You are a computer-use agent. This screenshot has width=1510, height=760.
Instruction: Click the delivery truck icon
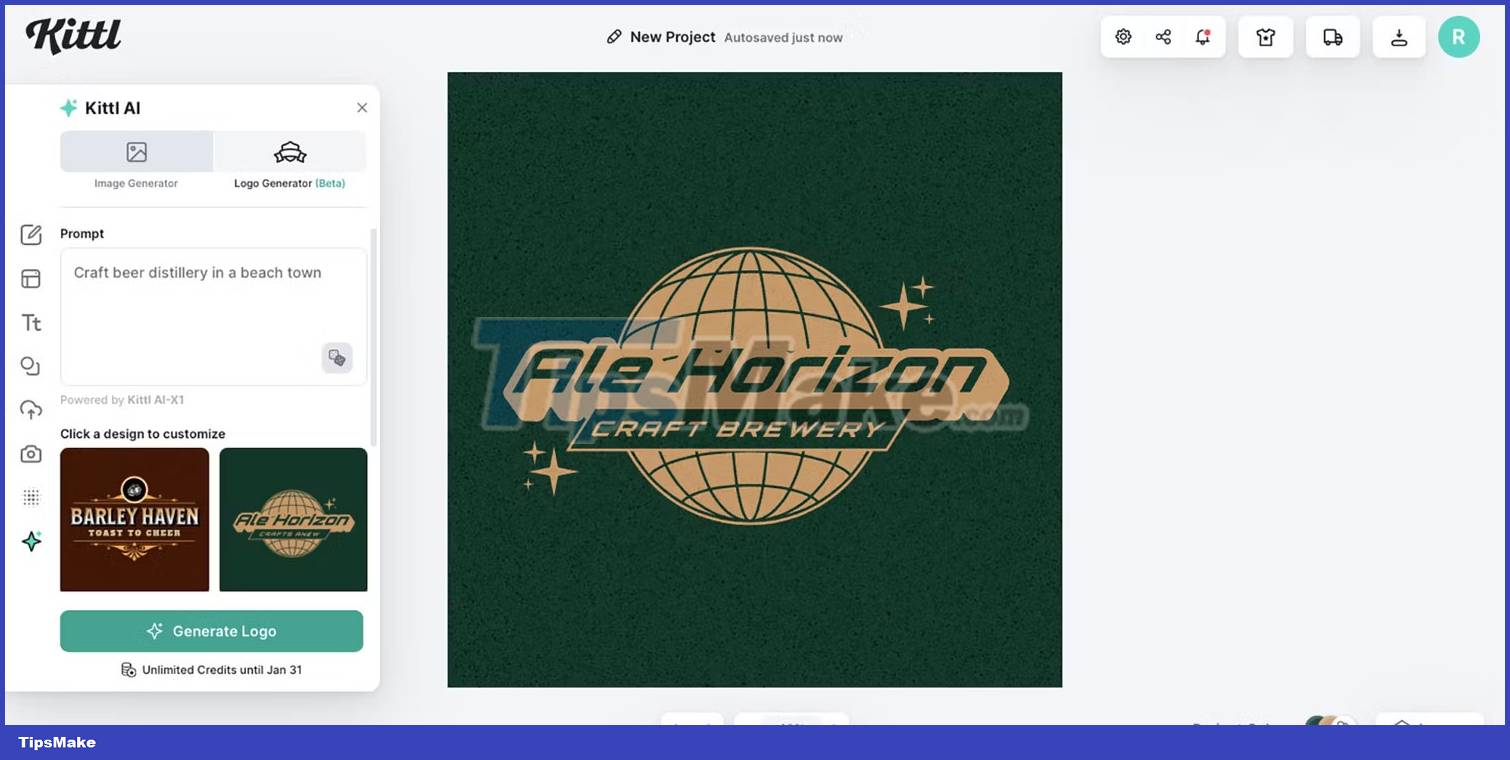coord(1333,37)
